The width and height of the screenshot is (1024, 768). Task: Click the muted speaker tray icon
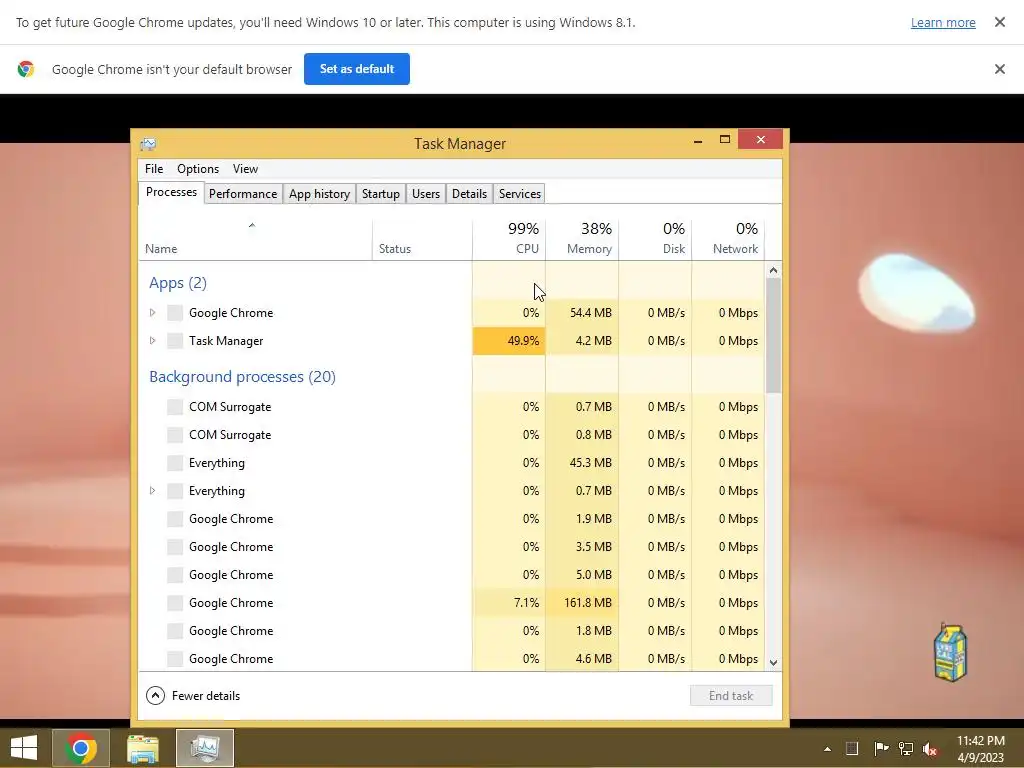click(x=931, y=749)
